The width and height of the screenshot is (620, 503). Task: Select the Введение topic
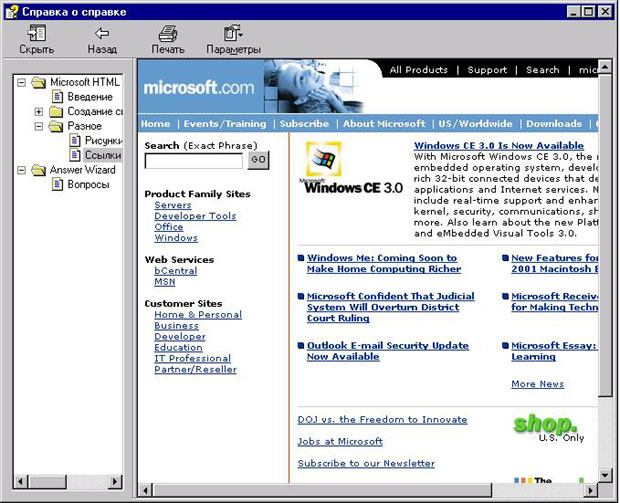(x=90, y=97)
